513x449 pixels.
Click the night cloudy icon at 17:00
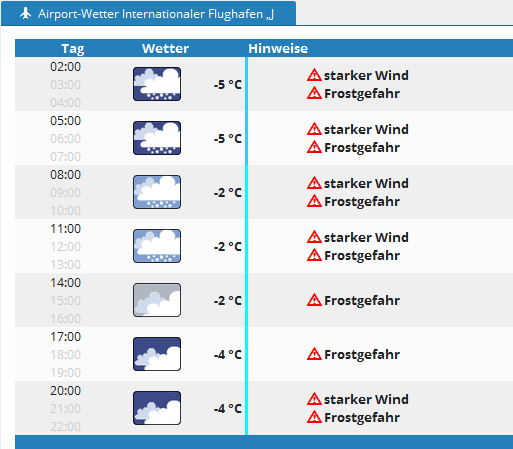pos(157,354)
